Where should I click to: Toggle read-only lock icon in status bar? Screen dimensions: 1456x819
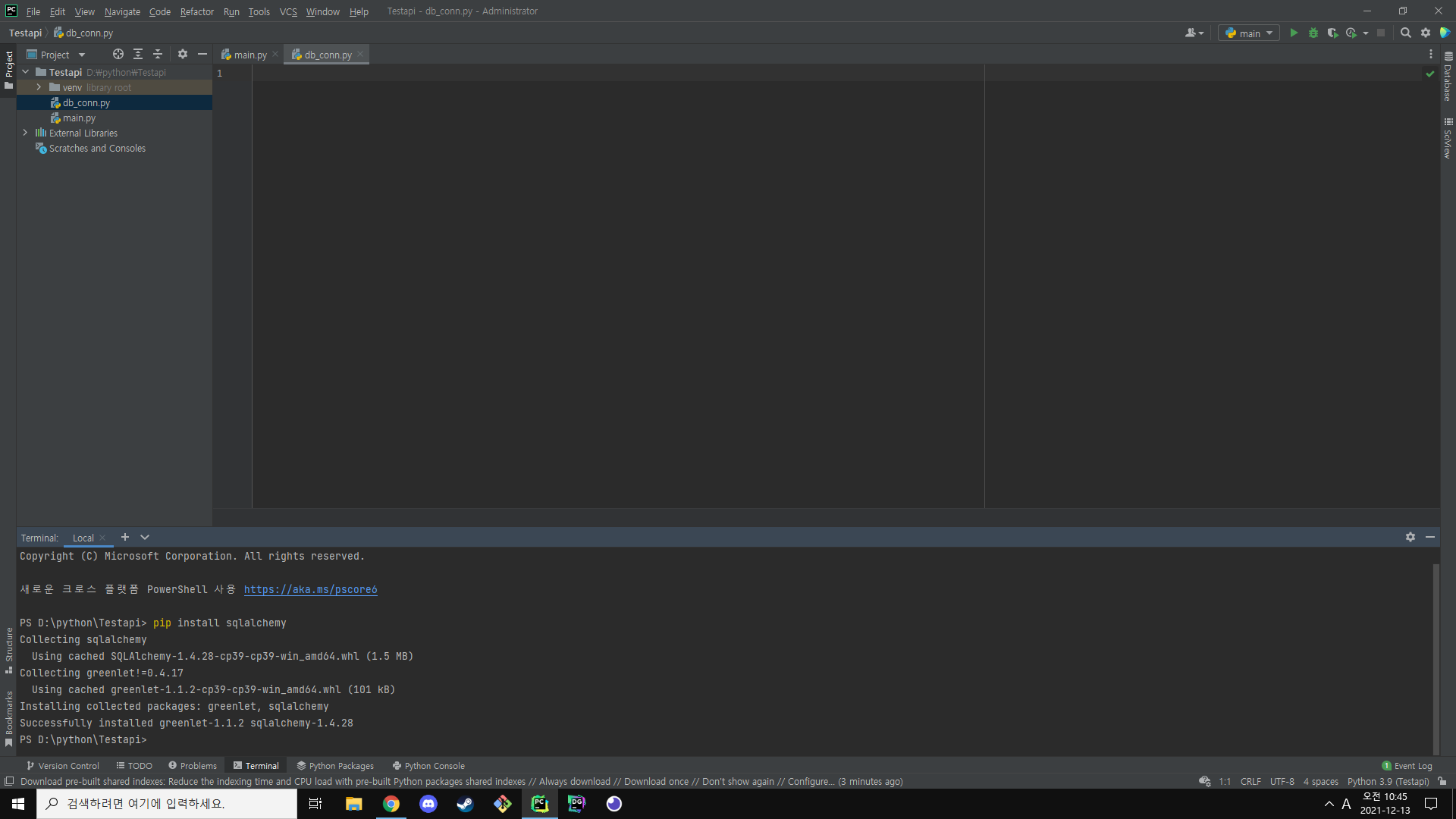(x=1442, y=781)
